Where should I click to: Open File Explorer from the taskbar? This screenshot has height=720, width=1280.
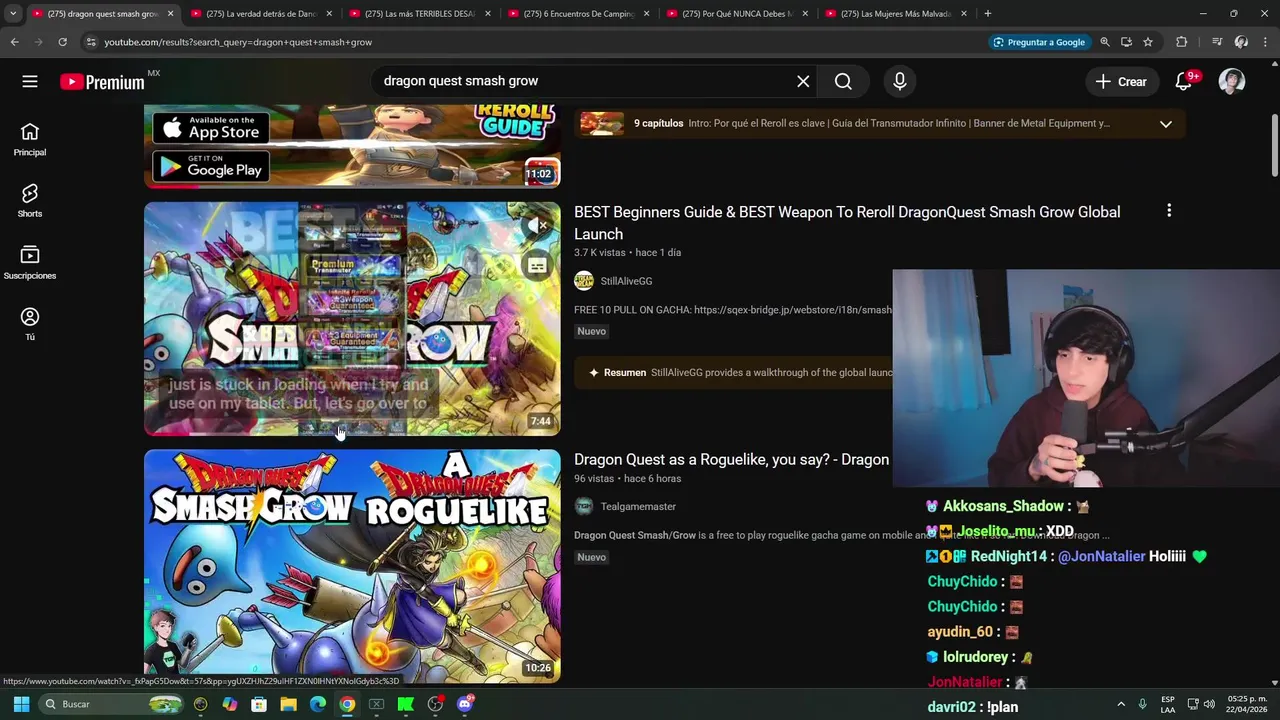[288, 704]
